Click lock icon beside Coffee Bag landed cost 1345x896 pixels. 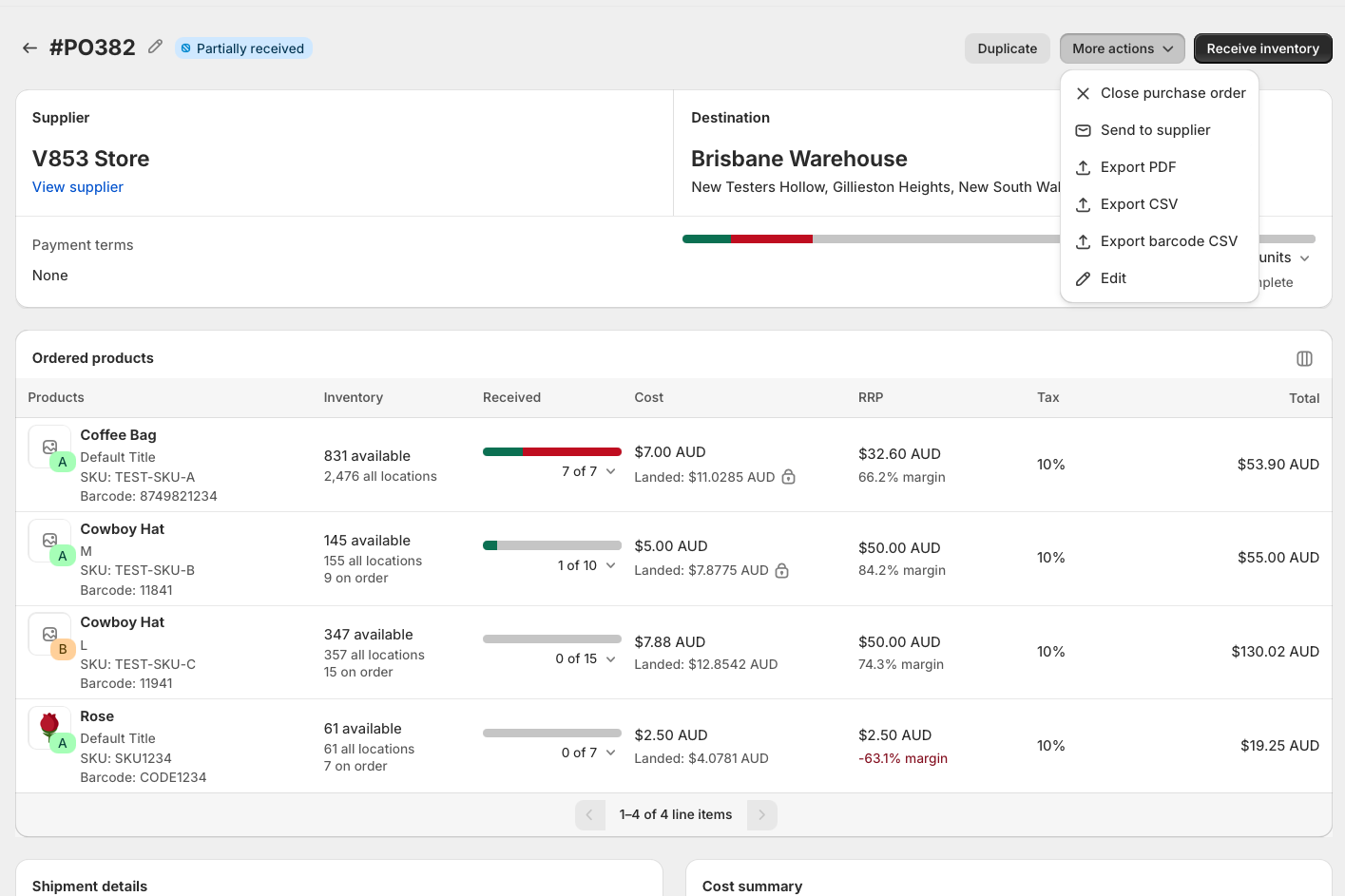(x=788, y=477)
